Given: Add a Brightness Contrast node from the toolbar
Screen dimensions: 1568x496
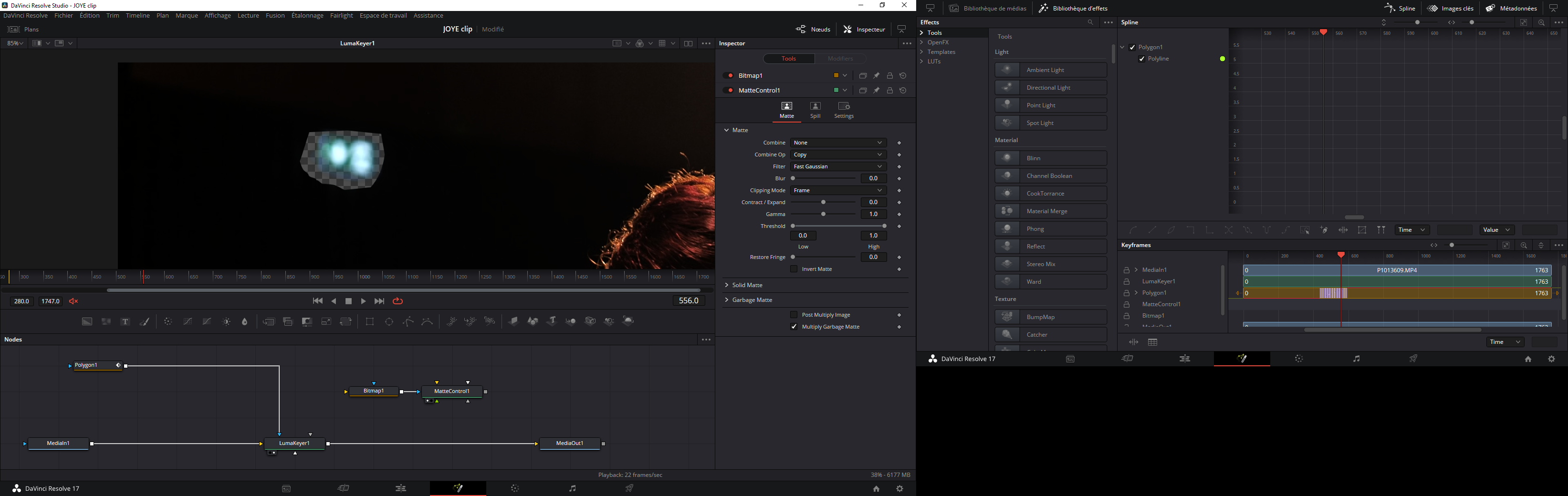Looking at the screenshot, I should (227, 321).
